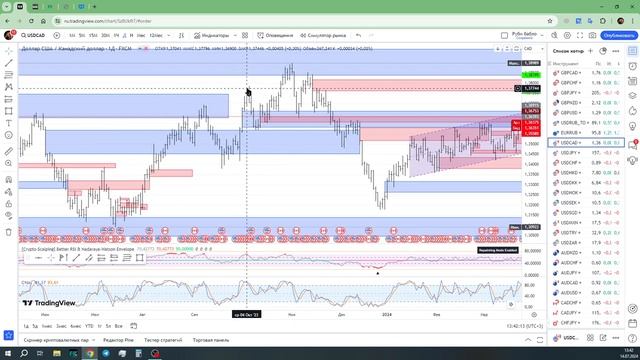Set the Все (all) date range
The width and height of the screenshot is (640, 360).
tap(118, 326)
